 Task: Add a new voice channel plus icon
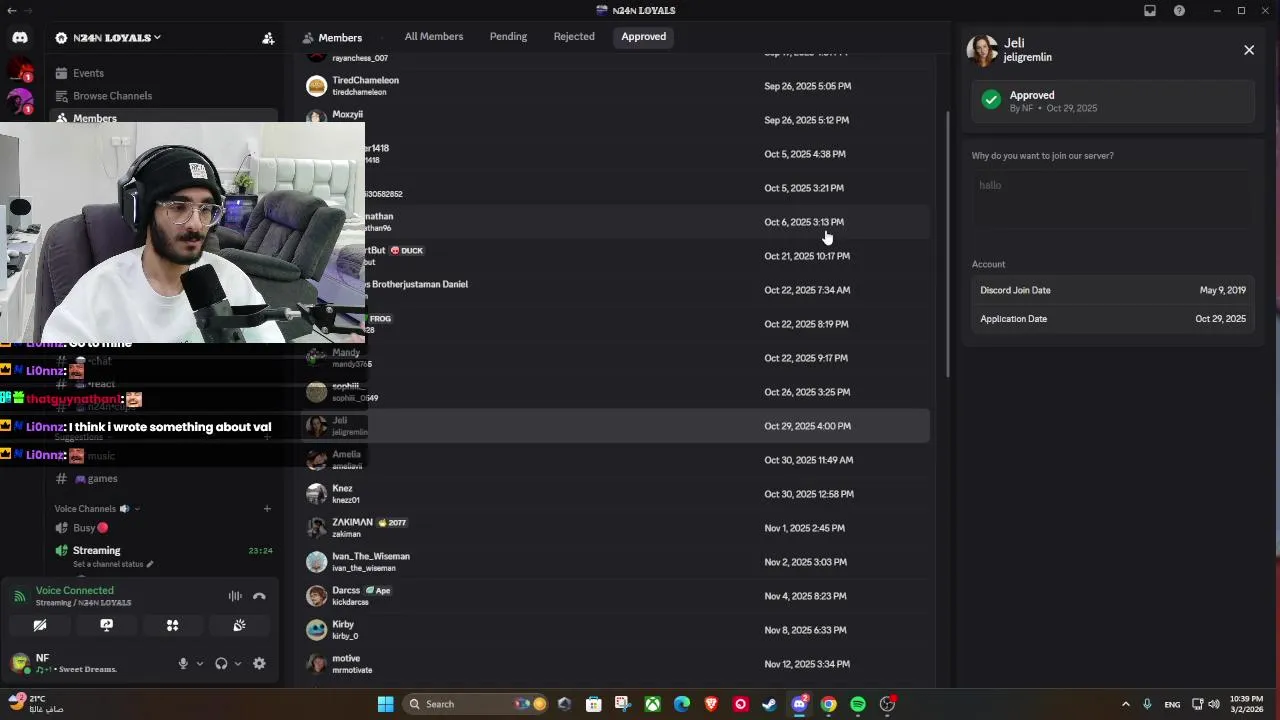tap(267, 509)
